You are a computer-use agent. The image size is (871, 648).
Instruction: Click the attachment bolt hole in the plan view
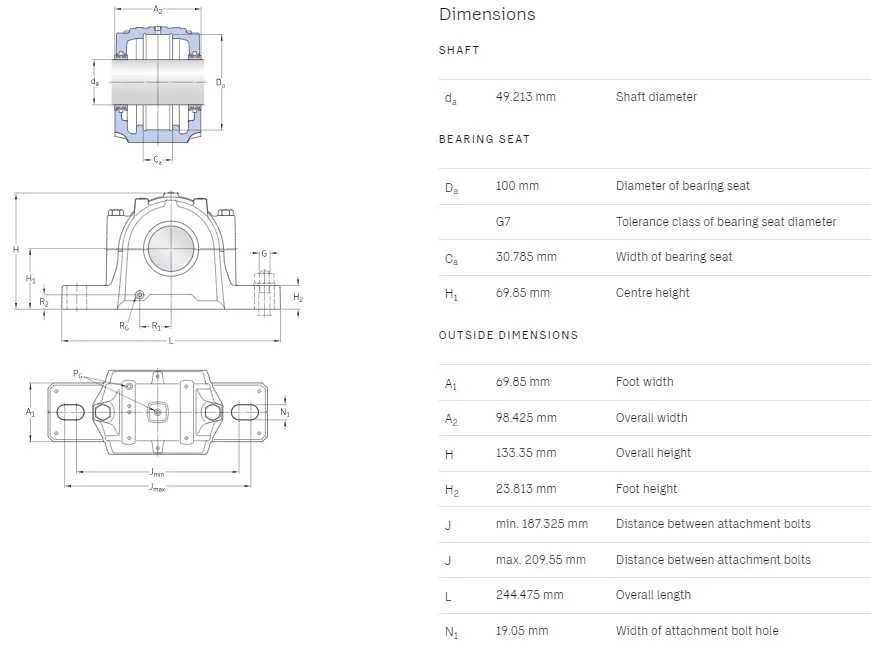[70, 413]
